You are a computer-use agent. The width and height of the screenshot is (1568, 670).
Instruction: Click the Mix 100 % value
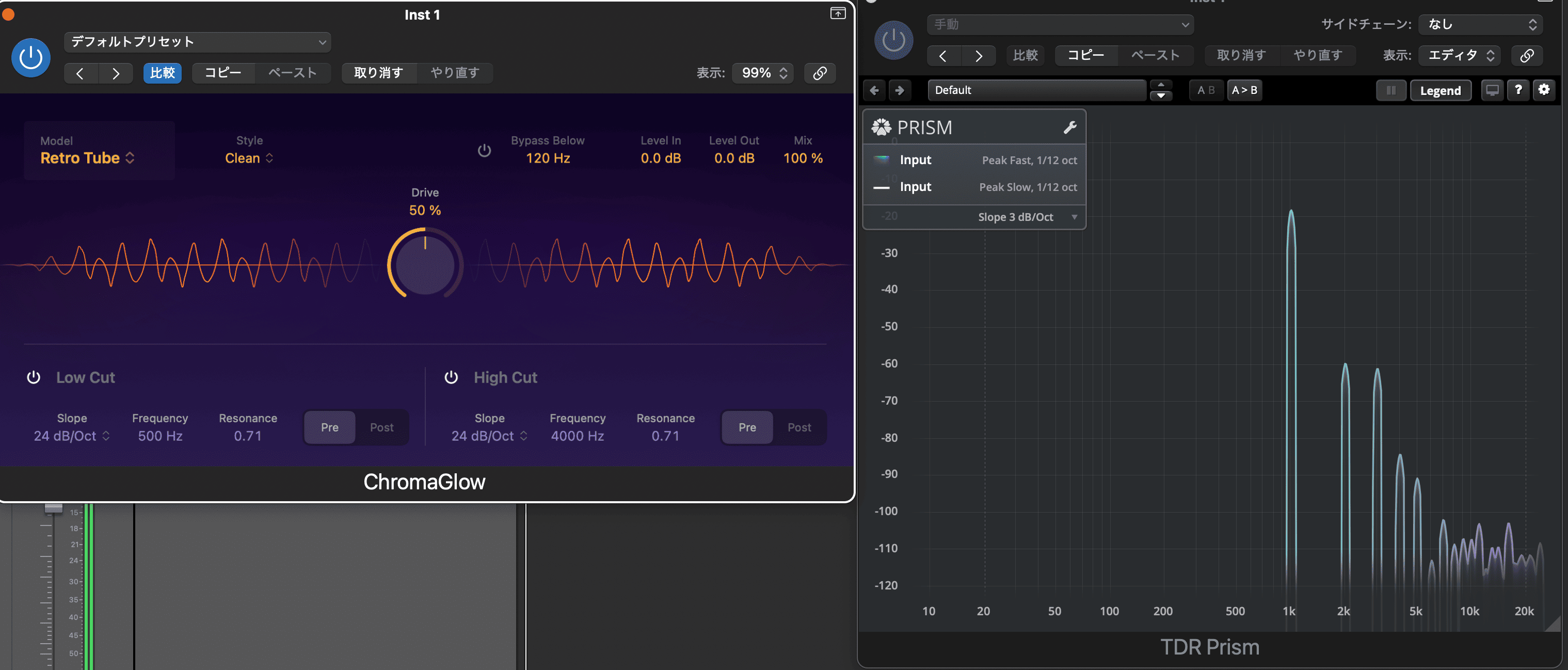[x=803, y=158]
